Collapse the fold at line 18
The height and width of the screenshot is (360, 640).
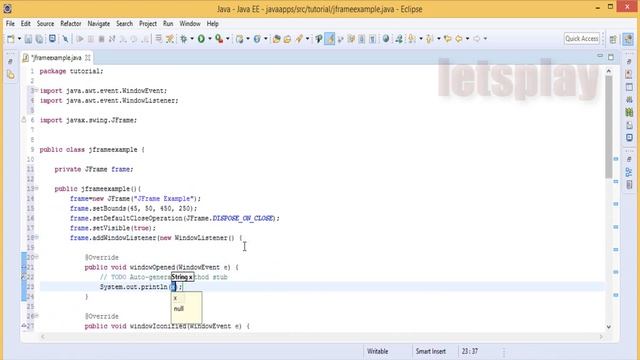click(36, 237)
